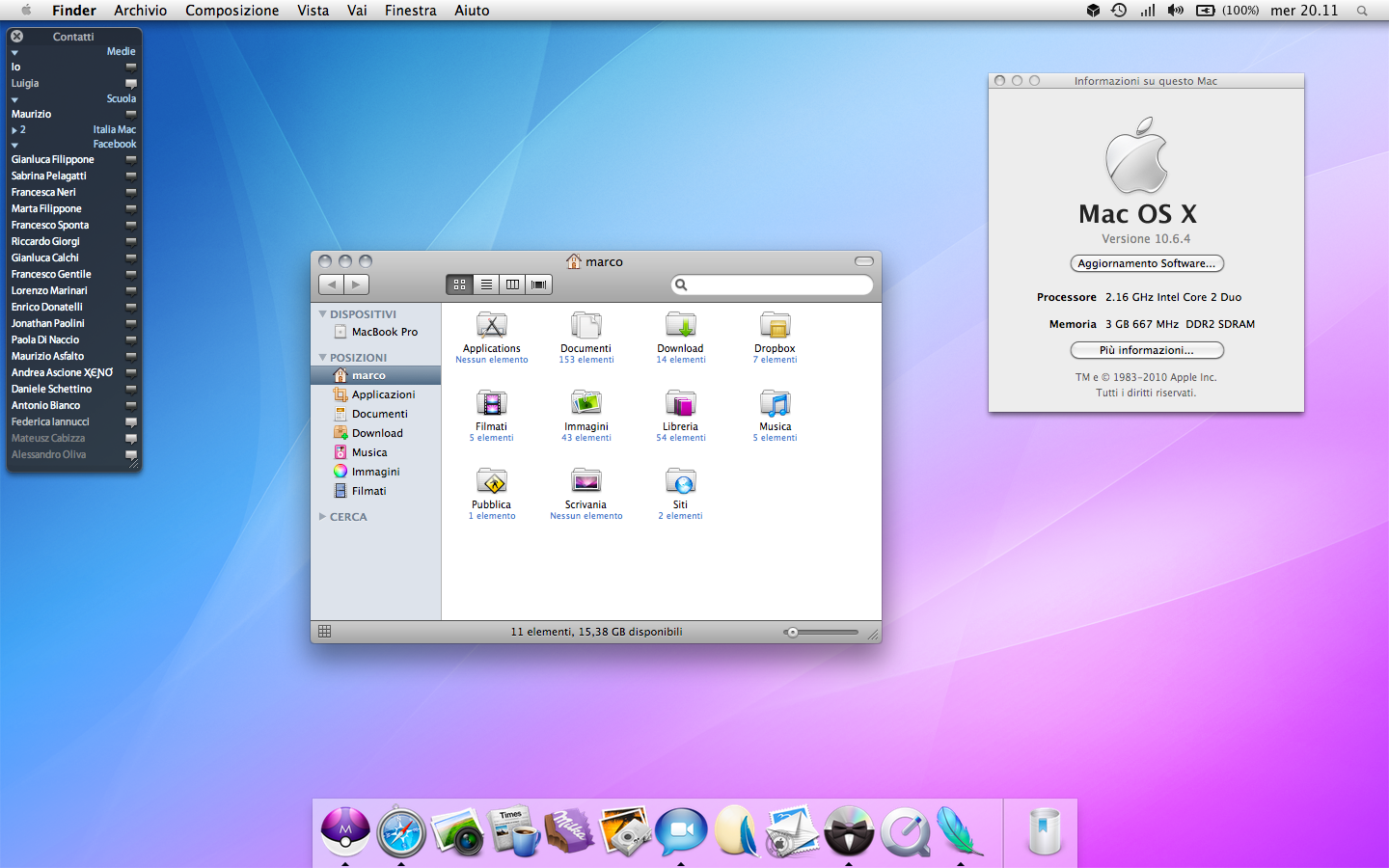The image size is (1389, 868).
Task: Collapse the Scuola contact group
Action: coord(14,99)
